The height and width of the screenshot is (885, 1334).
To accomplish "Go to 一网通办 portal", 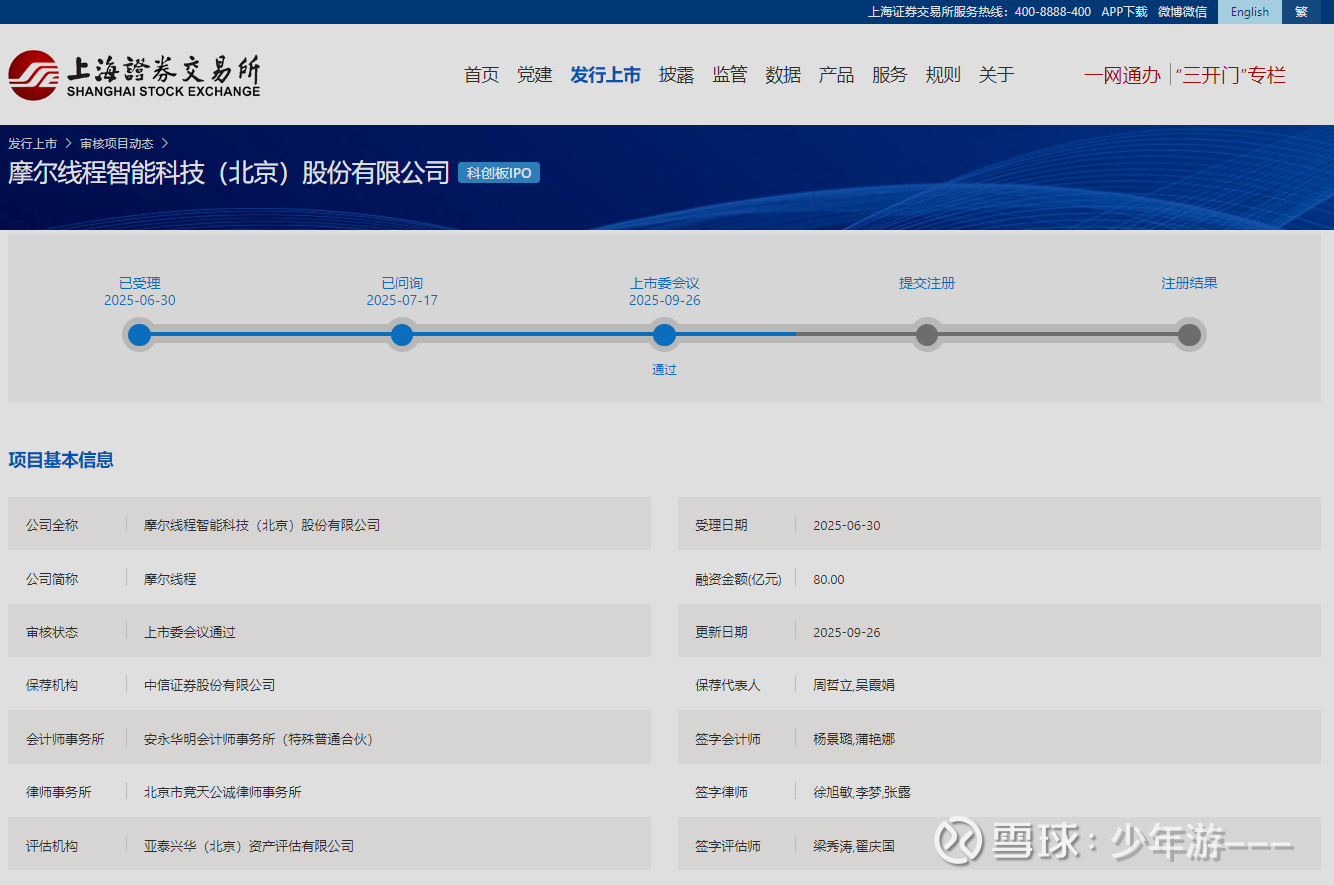I will pyautogui.click(x=1122, y=75).
